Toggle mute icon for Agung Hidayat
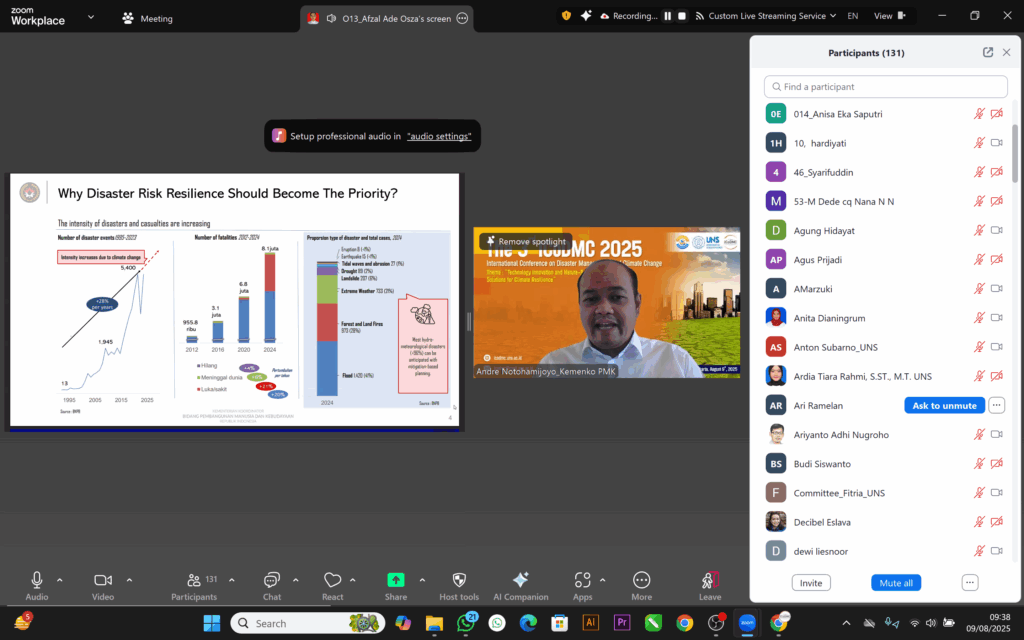 coord(979,230)
